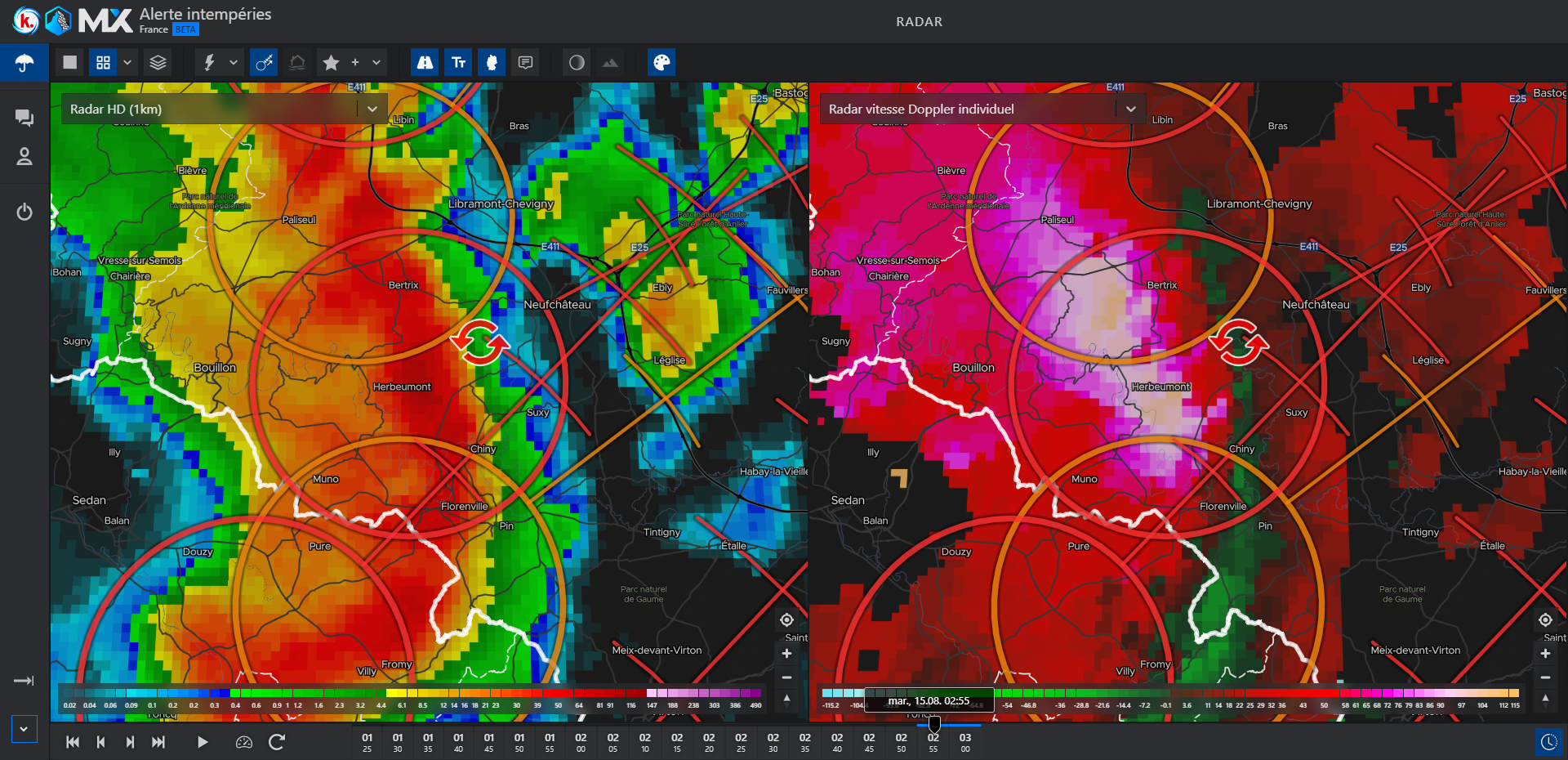1568x760 pixels.
Task: Click Neufchâteau label on the left map
Action: pos(557,305)
